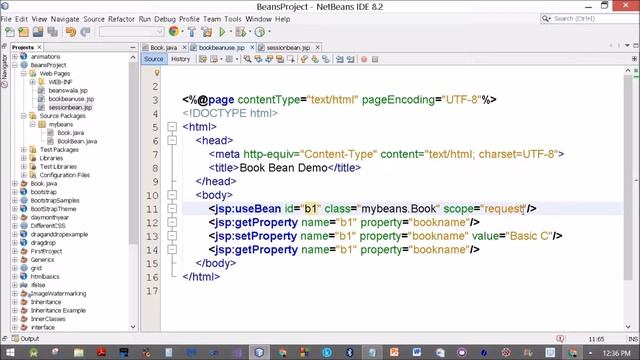Click the Undo arrow icon
Image resolution: width=640 pixels, height=360 pixels.
[x=71, y=32]
